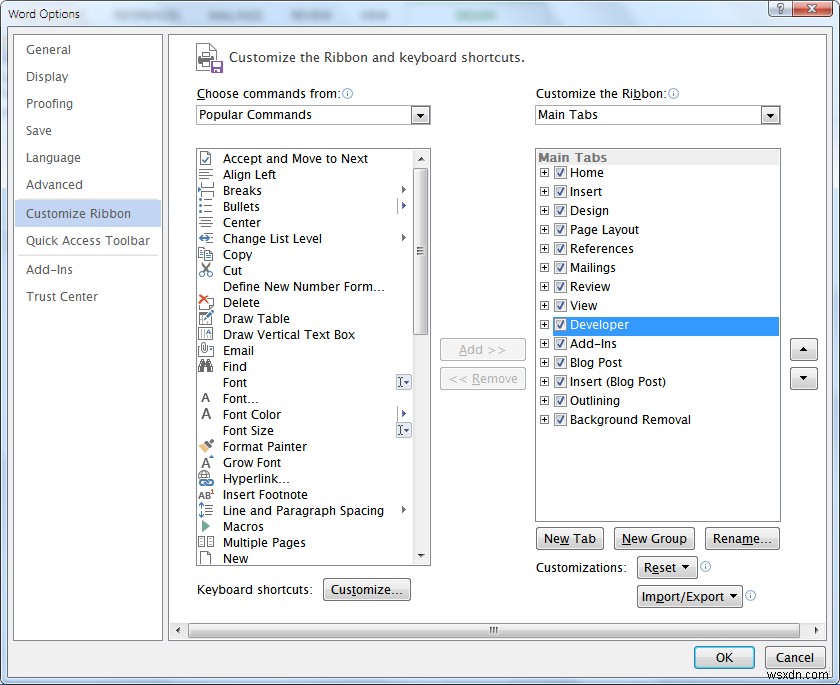840x685 pixels.
Task: Click the Rename button
Action: coord(742,538)
